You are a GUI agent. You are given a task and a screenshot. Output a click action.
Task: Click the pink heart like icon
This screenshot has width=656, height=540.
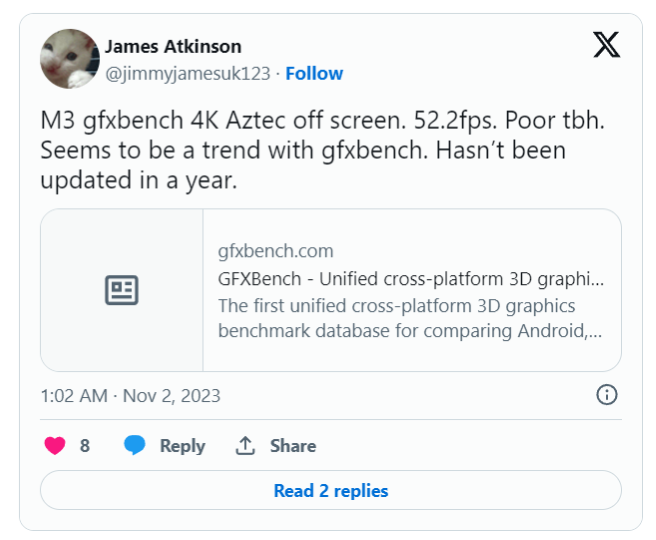55,446
